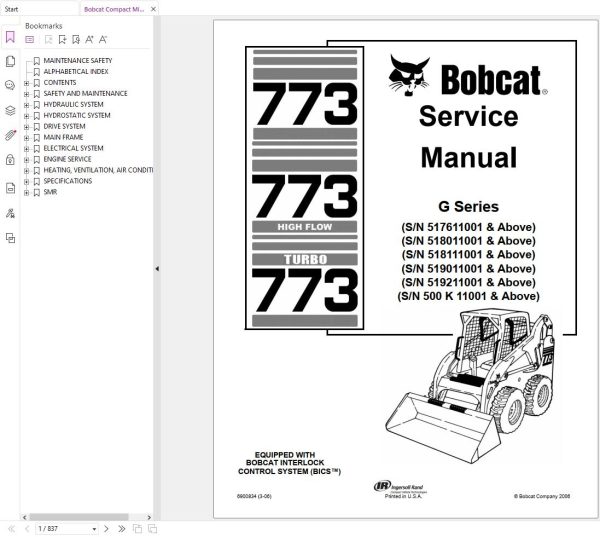Click the Bookmarks panel title

pos(44,26)
